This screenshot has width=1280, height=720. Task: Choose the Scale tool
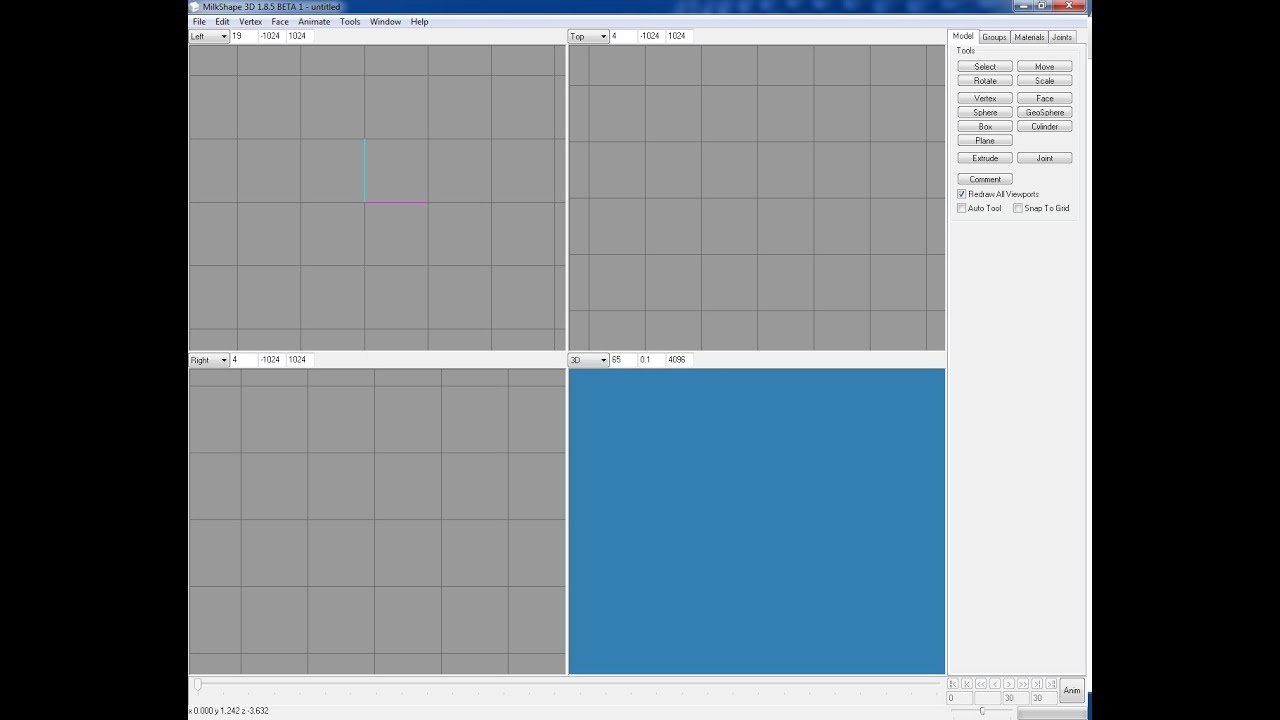1044,80
